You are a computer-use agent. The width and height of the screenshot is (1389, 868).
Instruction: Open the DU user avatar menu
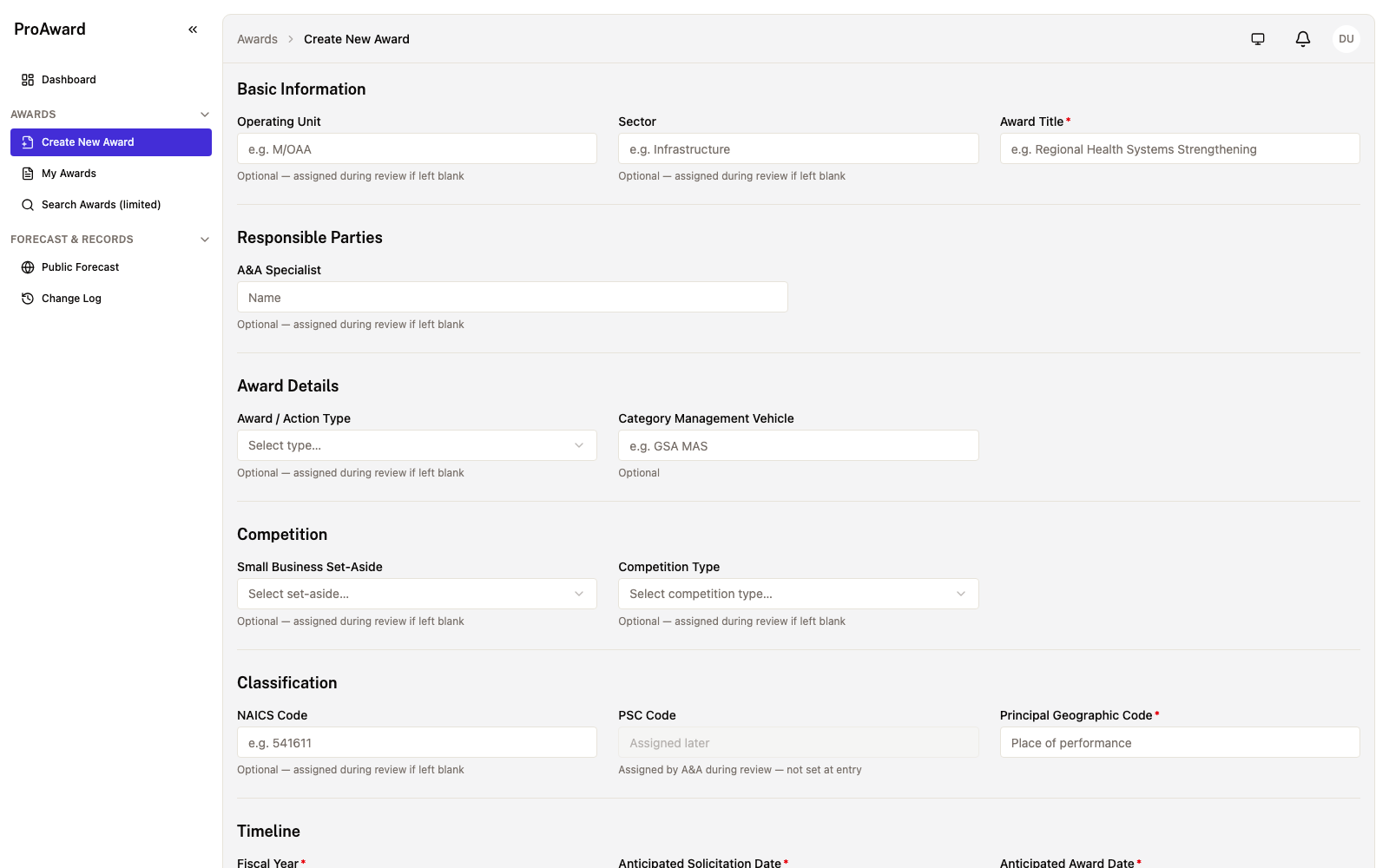point(1346,39)
